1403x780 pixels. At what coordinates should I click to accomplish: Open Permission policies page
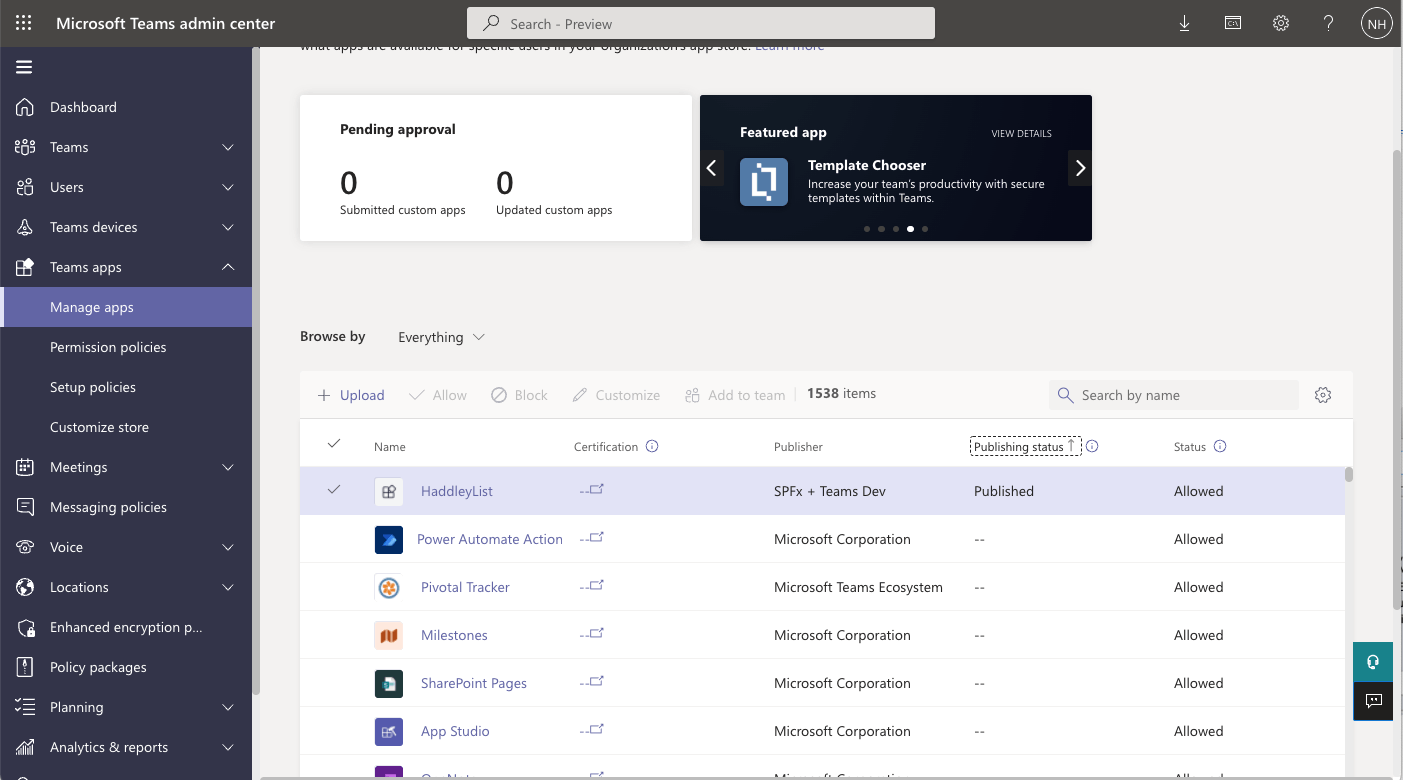tap(108, 347)
